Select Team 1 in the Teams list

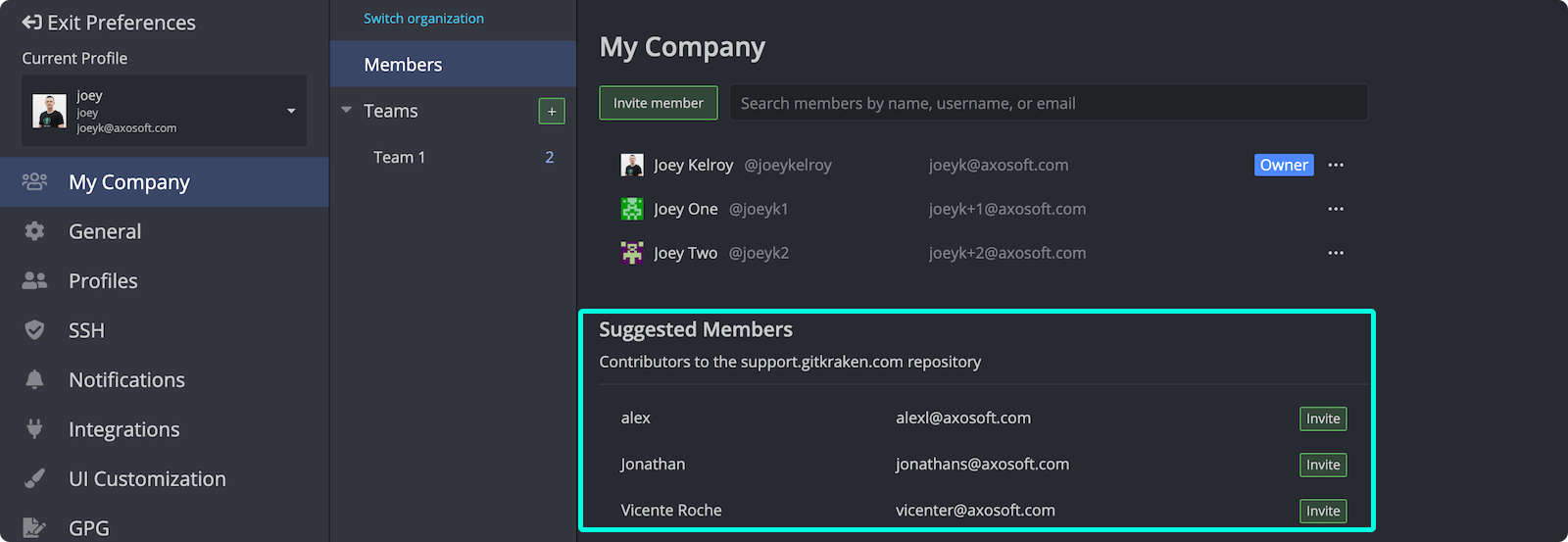coord(400,158)
